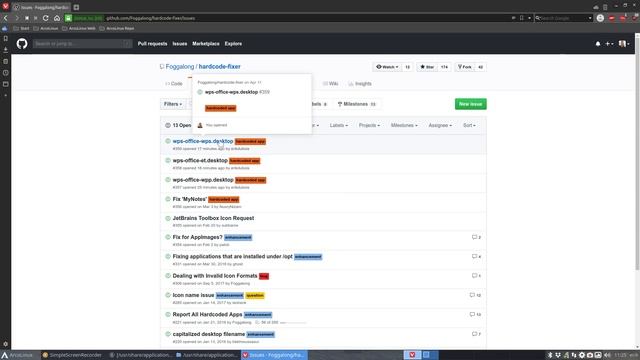Expand the Sort dropdown

pos(469,125)
